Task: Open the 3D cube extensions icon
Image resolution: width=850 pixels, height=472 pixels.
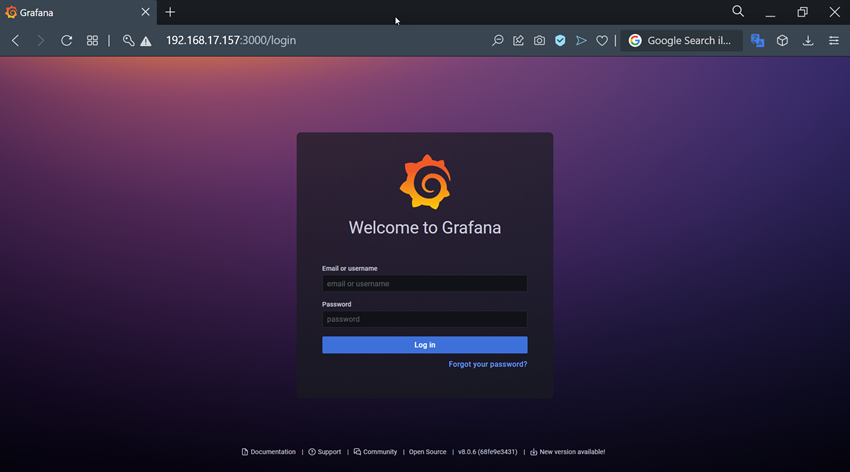Action: coord(783,41)
